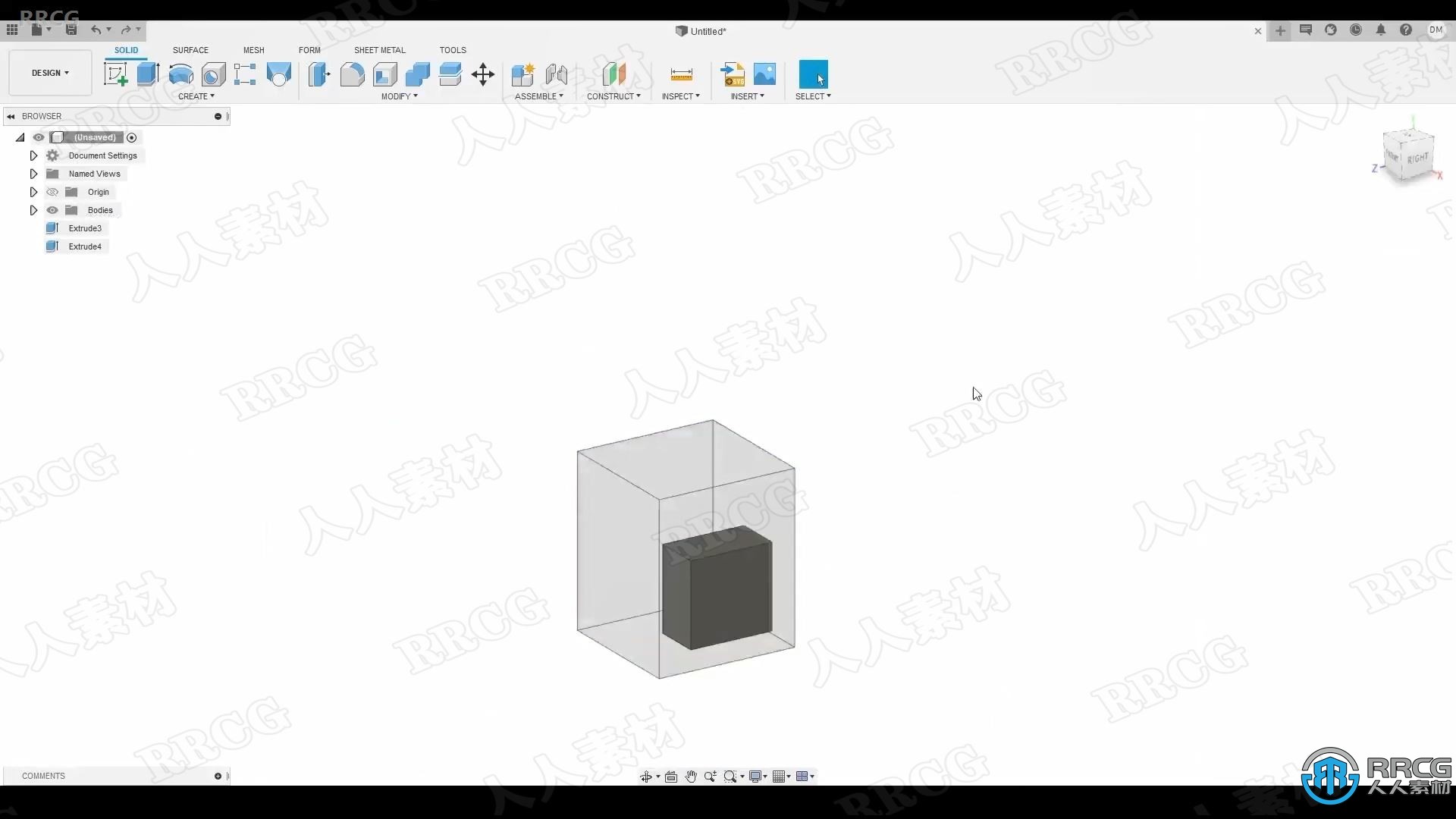Click the New Body extrude tool icon
The height and width of the screenshot is (819, 1456).
tap(147, 74)
